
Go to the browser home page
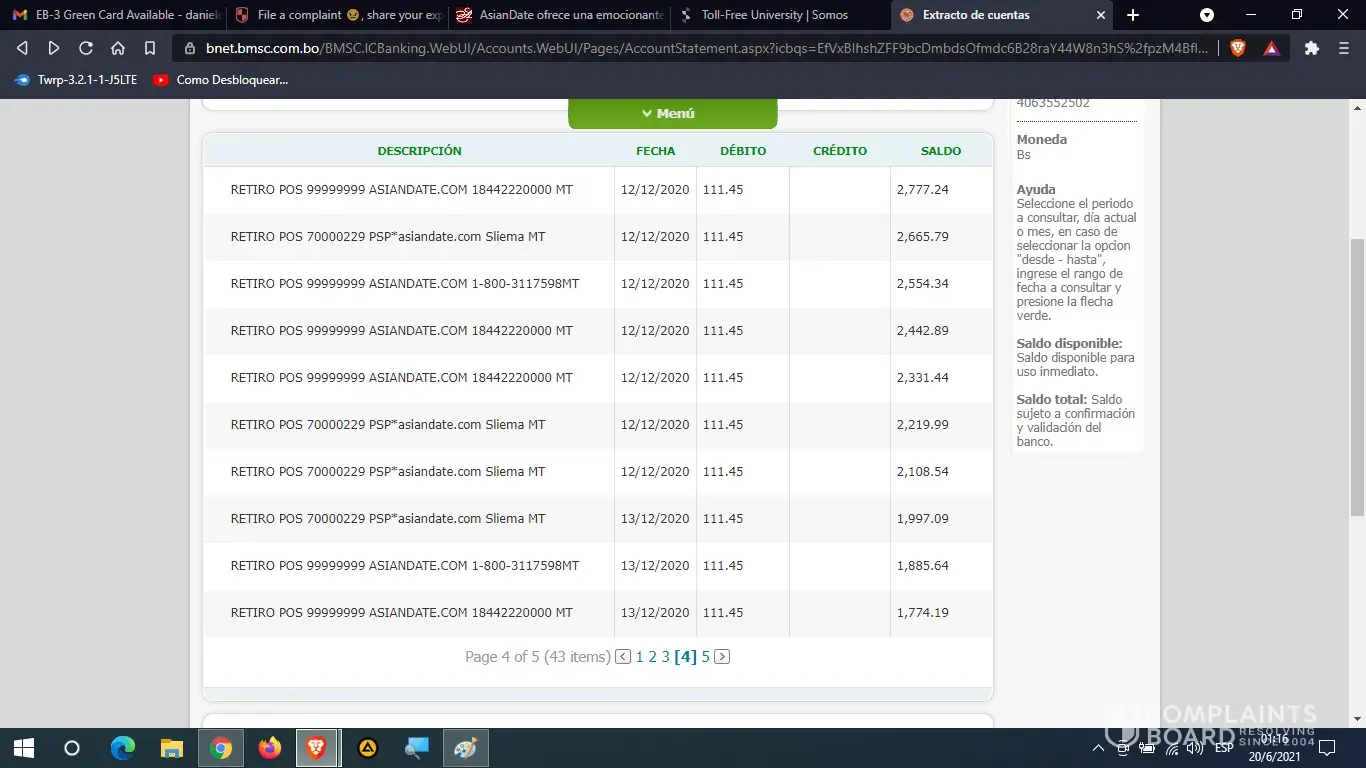point(118,48)
